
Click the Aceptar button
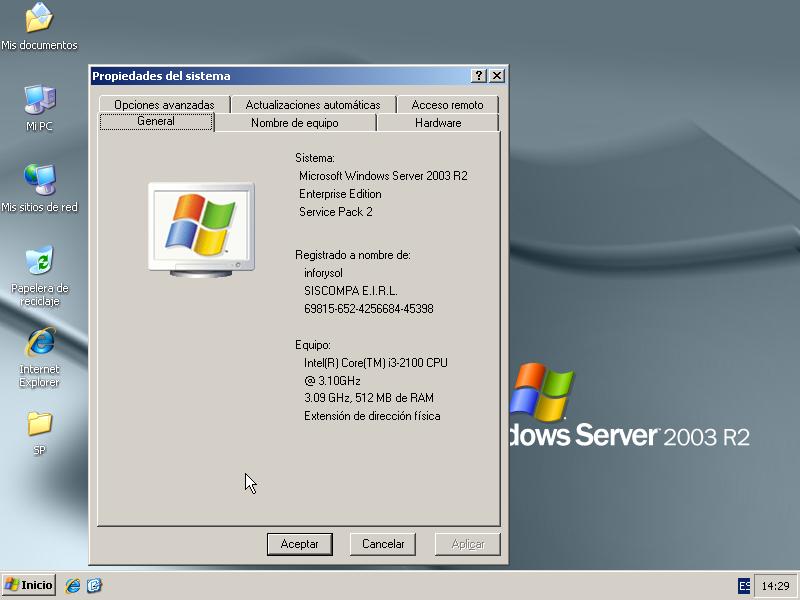(x=299, y=544)
